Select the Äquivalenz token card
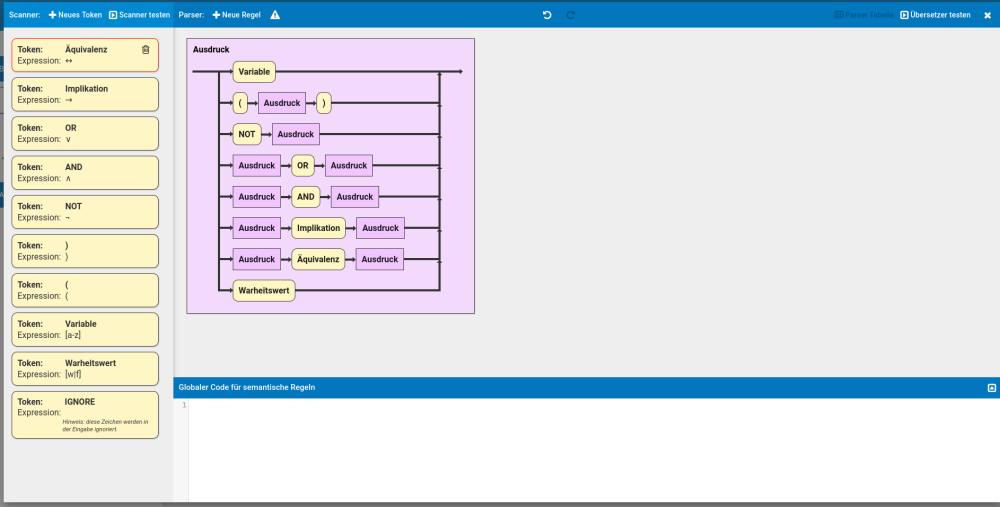This screenshot has width=1000, height=507. (85, 55)
